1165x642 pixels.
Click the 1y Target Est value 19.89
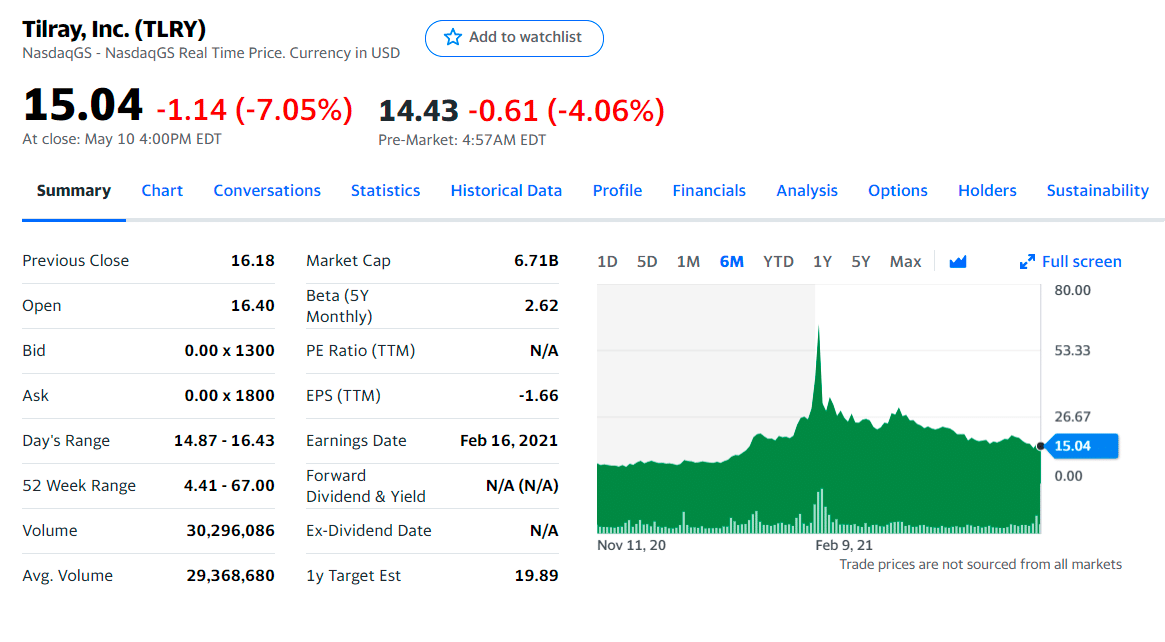coord(536,576)
